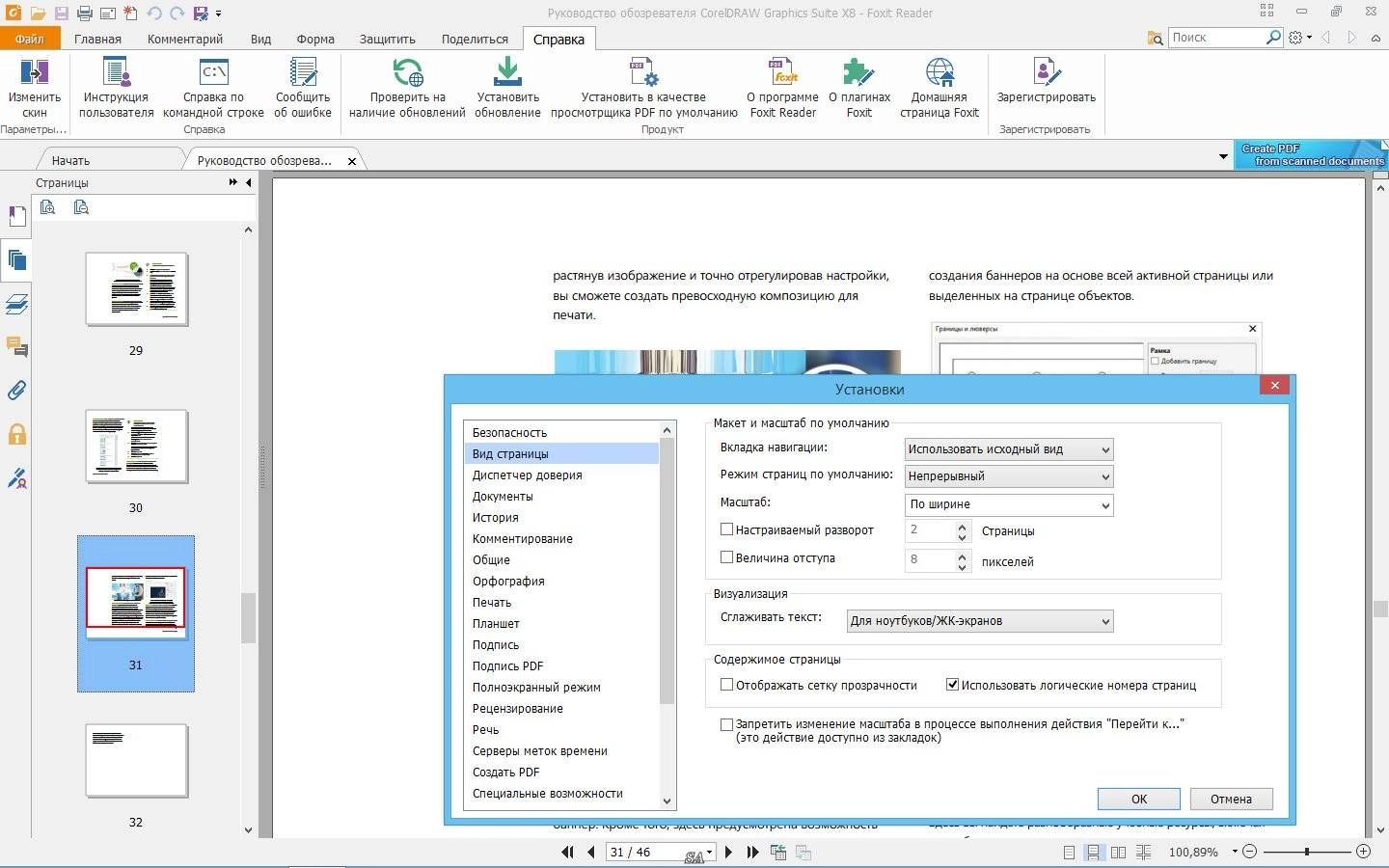Image resolution: width=1389 pixels, height=868 pixels.
Task: Click Install update (Установить обновление)
Action: tap(507, 87)
